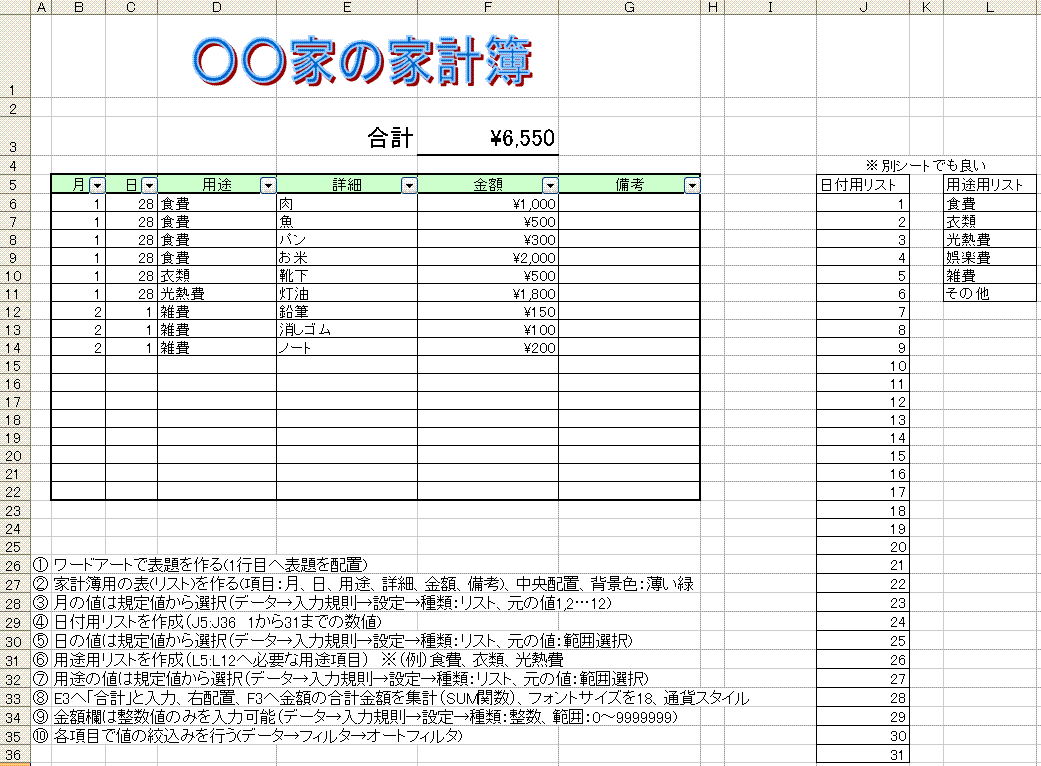This screenshot has height=766, width=1041.
Task: Select the 灯油 cell in 詳細 column
Action: coord(346,294)
